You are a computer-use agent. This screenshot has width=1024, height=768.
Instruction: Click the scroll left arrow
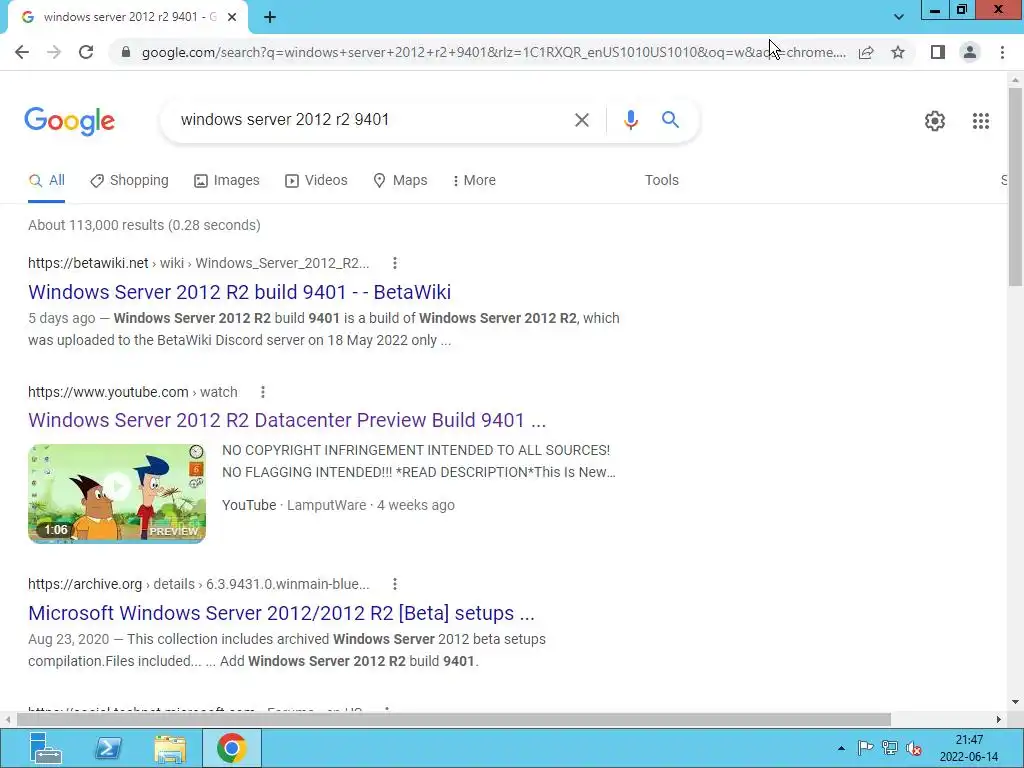(7, 720)
